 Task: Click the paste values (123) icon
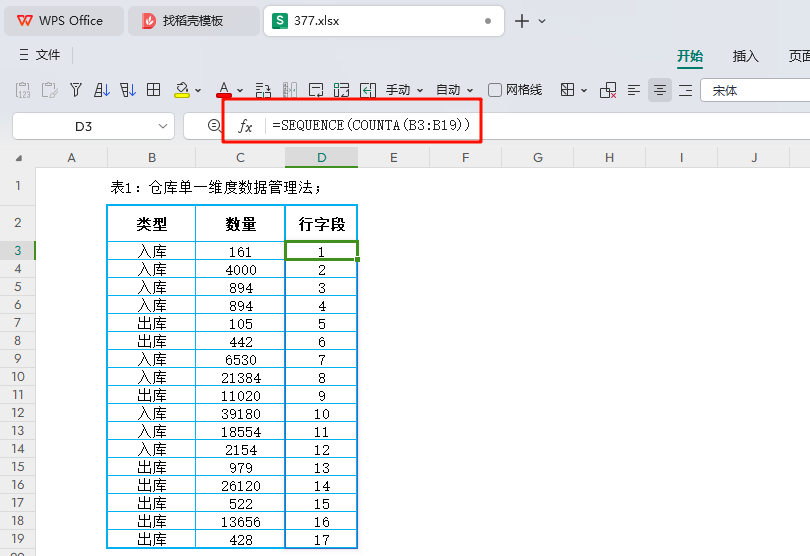point(23,90)
